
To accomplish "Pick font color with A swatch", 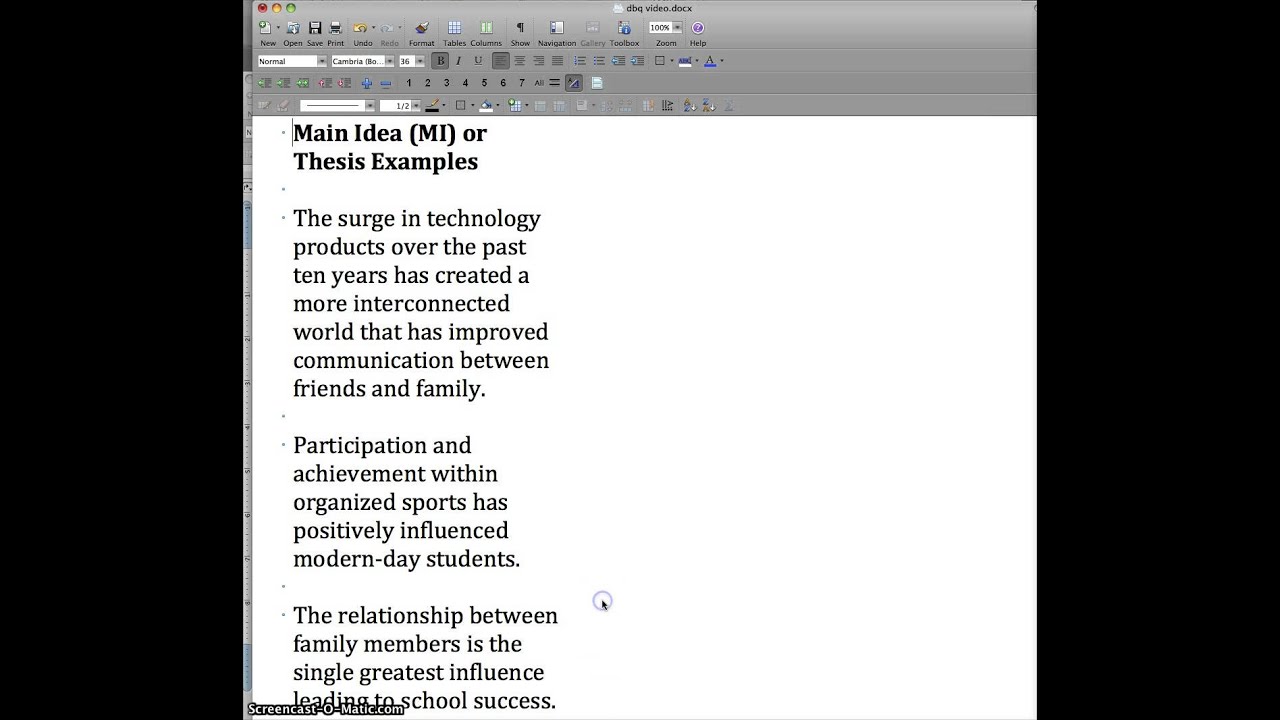I will tap(710, 61).
